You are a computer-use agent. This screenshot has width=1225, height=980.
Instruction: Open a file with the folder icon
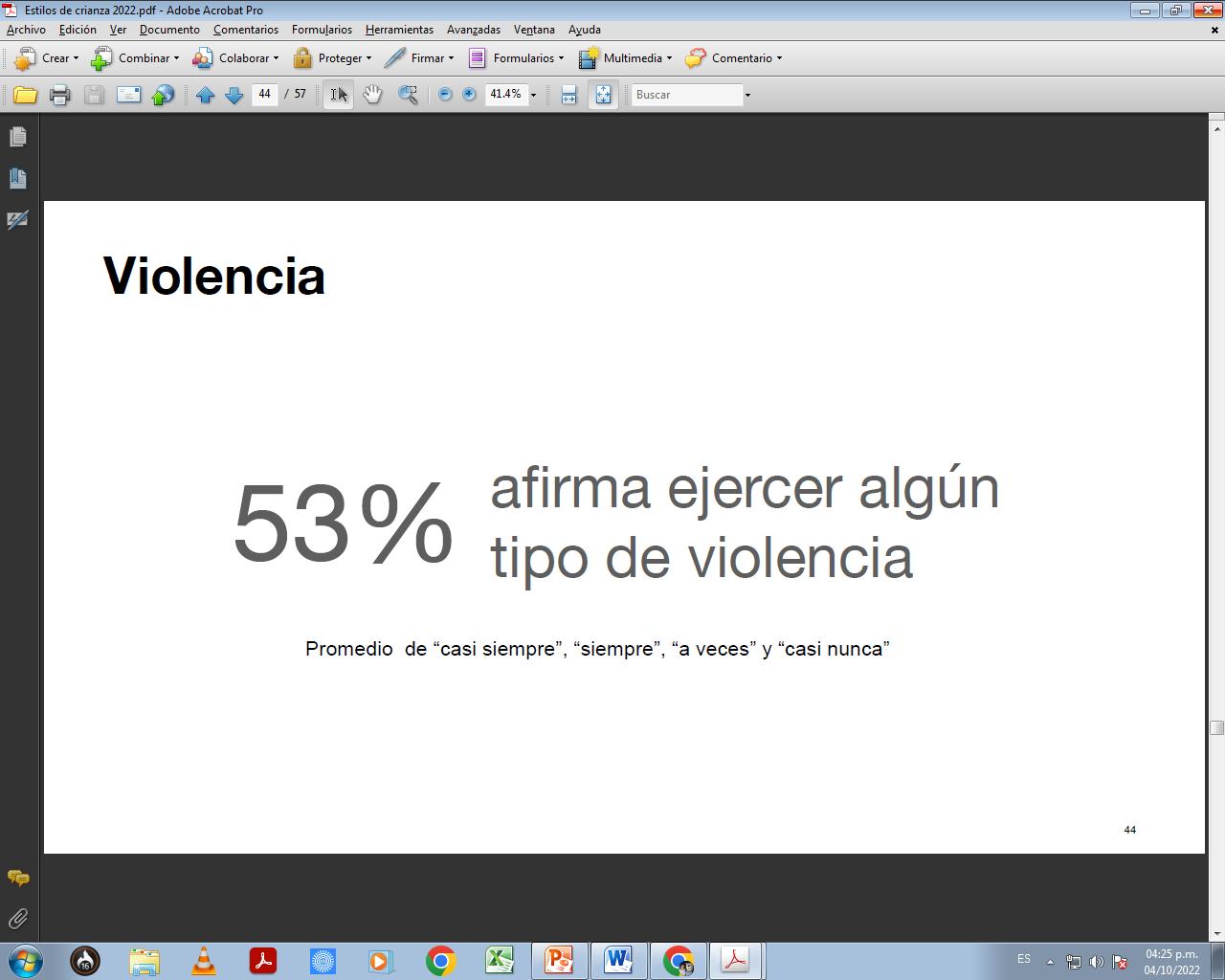pos(25,95)
